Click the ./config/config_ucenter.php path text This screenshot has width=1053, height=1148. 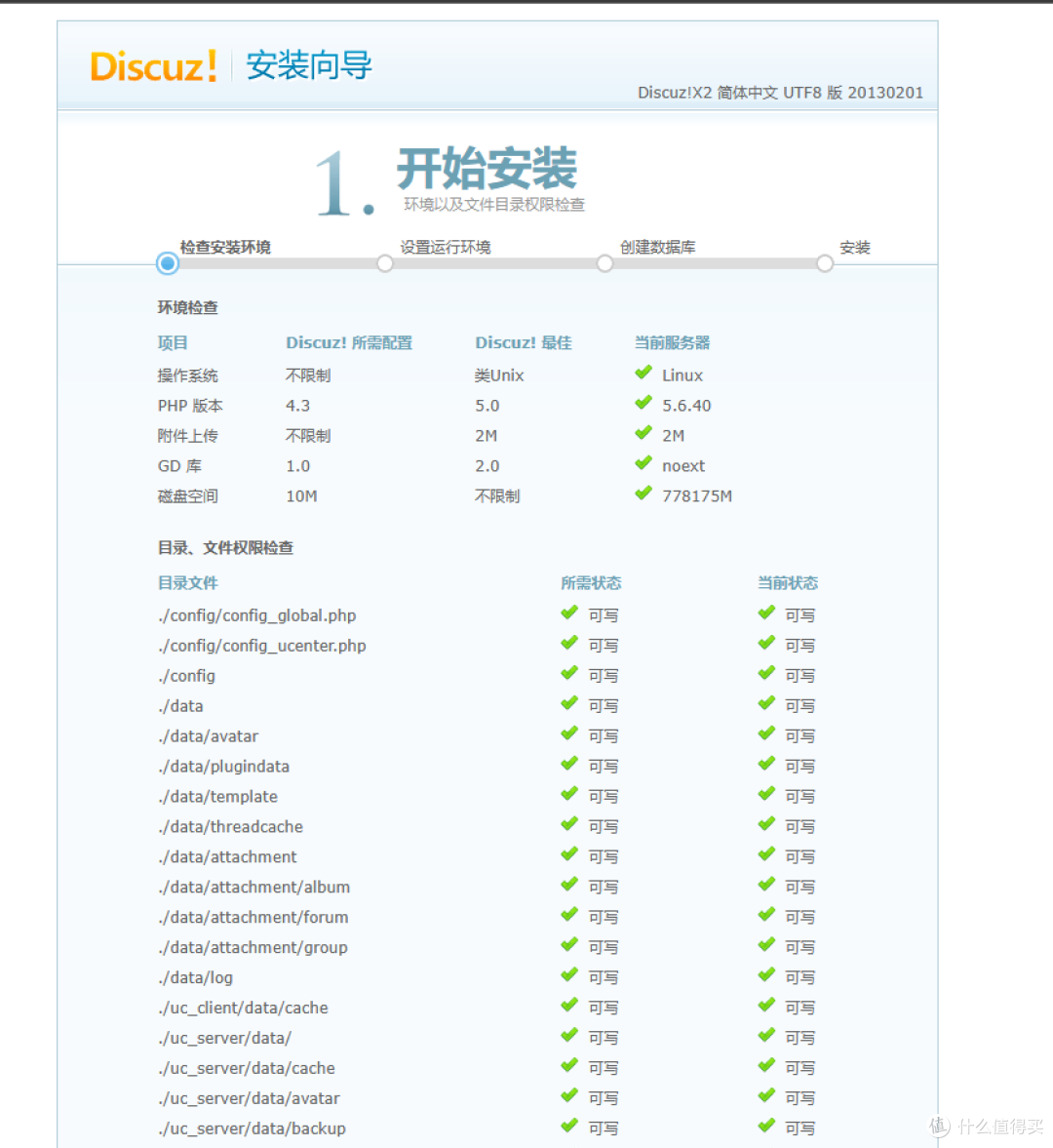coord(262,646)
